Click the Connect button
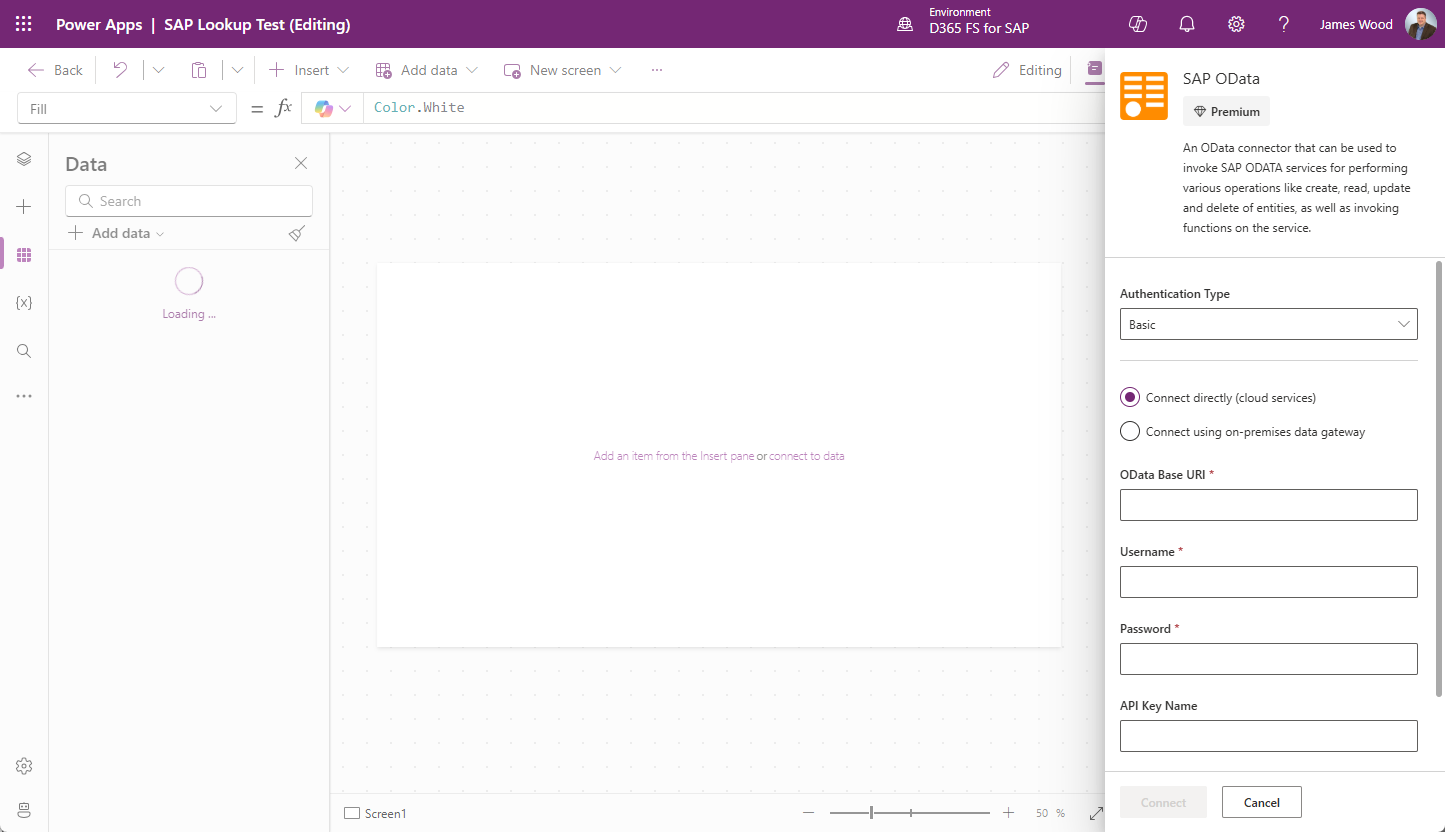Screen dimensions: 1445x832 coord(1163,802)
